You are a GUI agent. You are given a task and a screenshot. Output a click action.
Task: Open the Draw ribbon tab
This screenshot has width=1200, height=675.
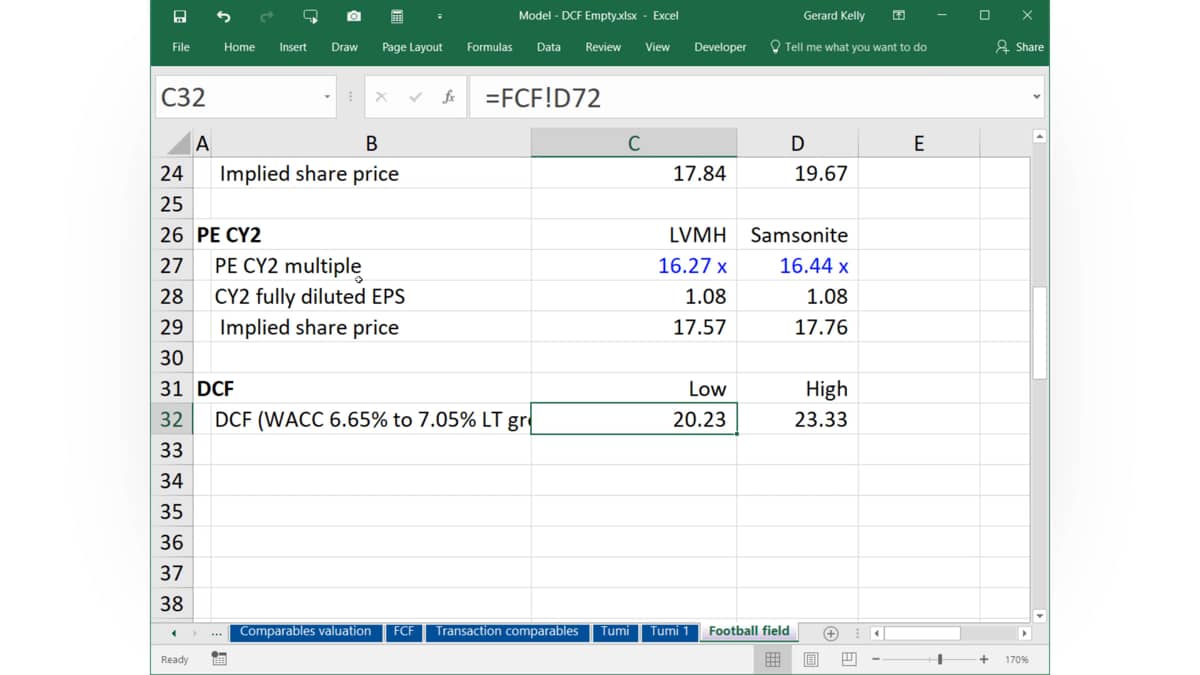coord(344,47)
